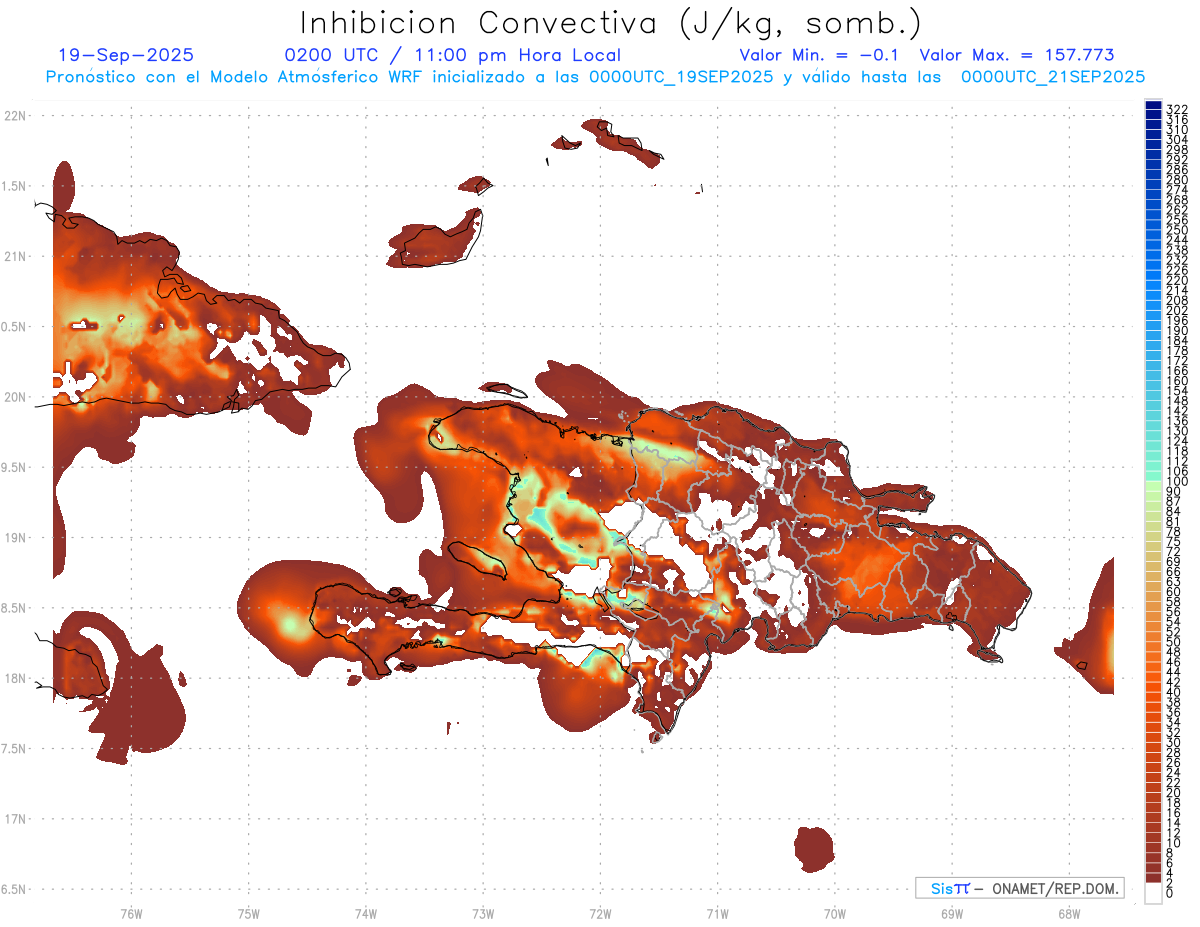Select the 19-Sep-2025 date label
This screenshot has width=1200, height=927.
126,56
